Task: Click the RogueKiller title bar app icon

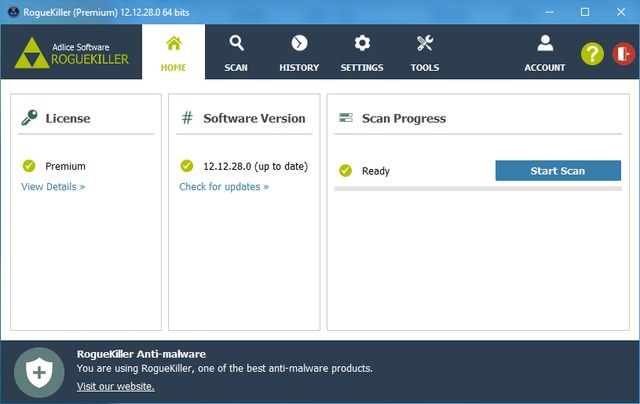Action: click(x=13, y=12)
